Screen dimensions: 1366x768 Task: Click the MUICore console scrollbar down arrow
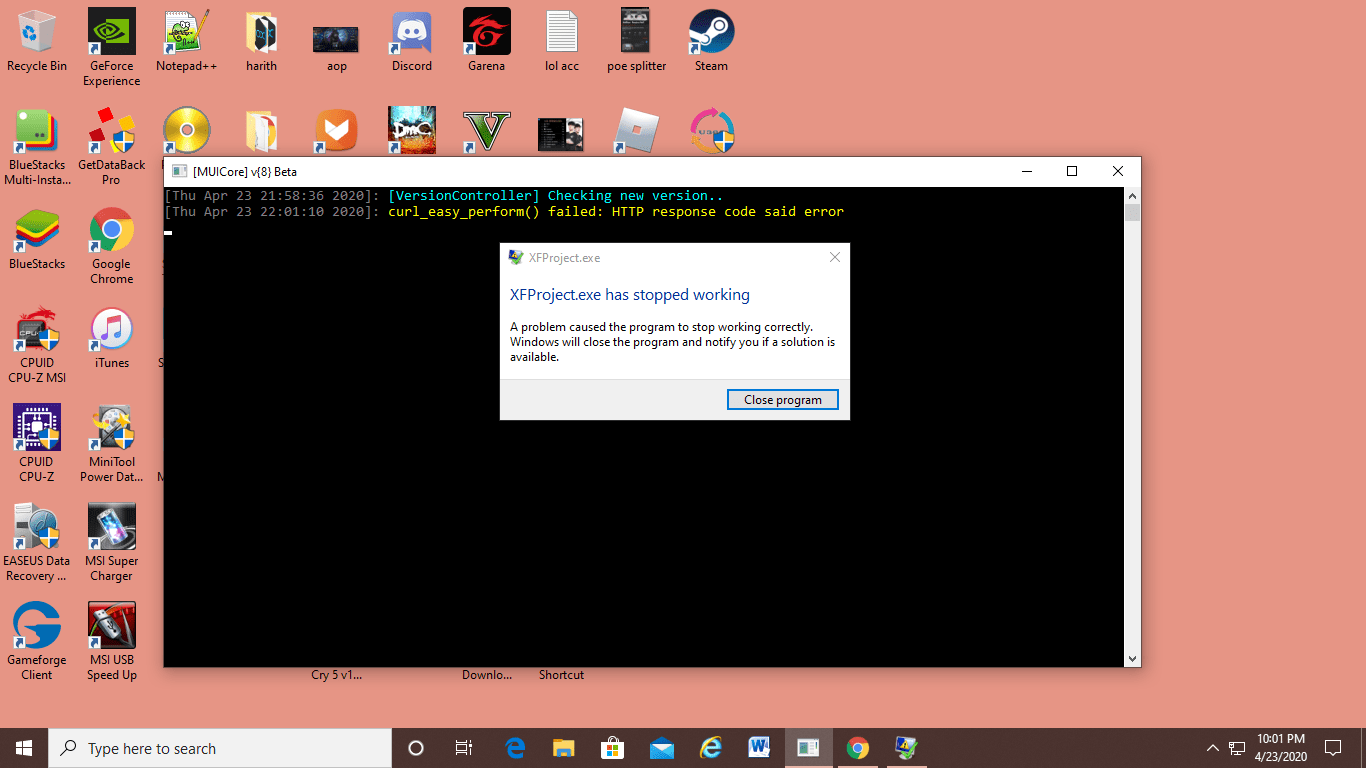1132,659
